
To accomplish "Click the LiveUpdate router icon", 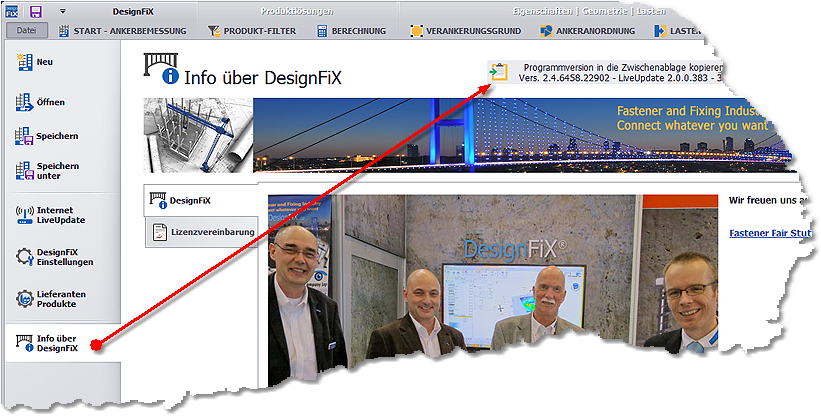I will point(25,214).
